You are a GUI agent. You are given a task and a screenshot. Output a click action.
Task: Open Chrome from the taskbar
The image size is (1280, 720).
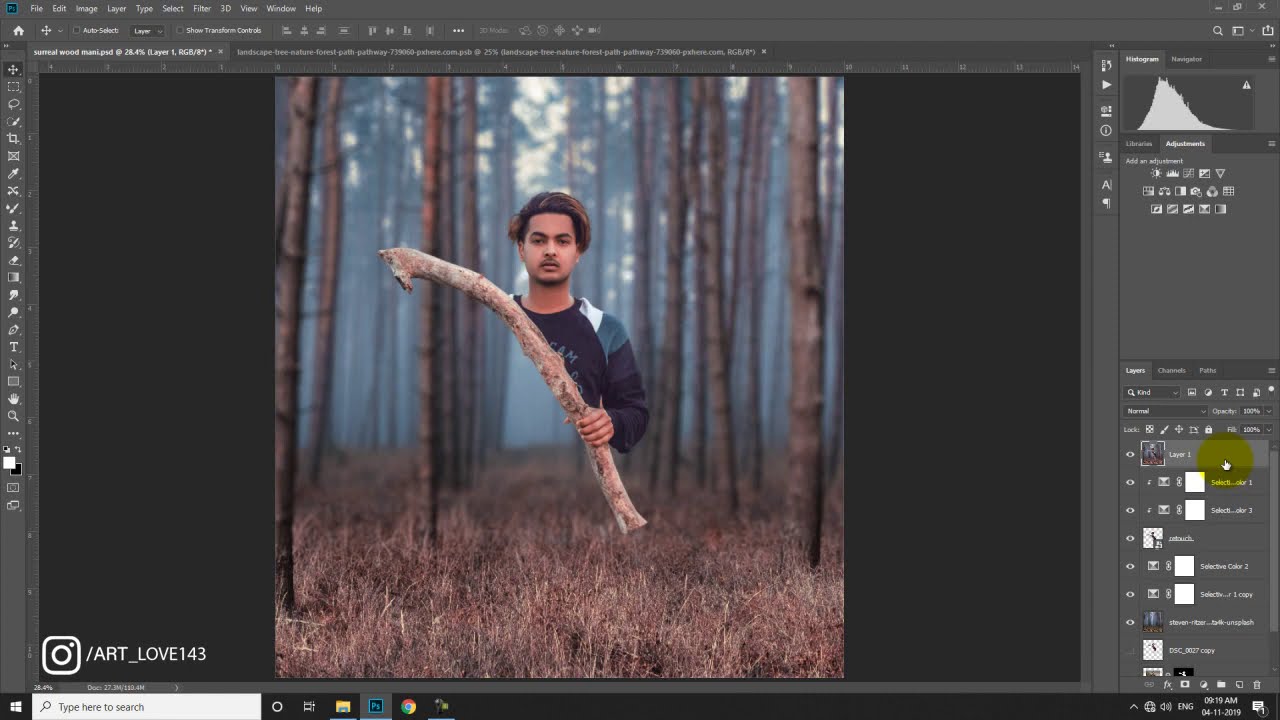(408, 707)
